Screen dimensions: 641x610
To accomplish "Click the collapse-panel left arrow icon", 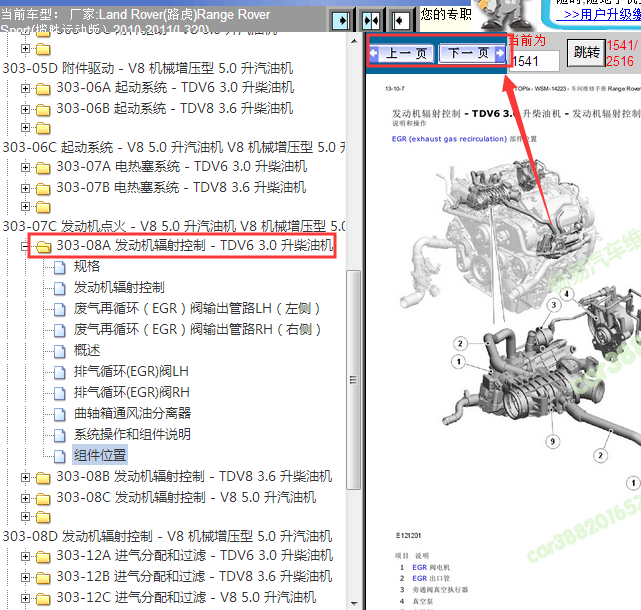I will tap(401, 20).
